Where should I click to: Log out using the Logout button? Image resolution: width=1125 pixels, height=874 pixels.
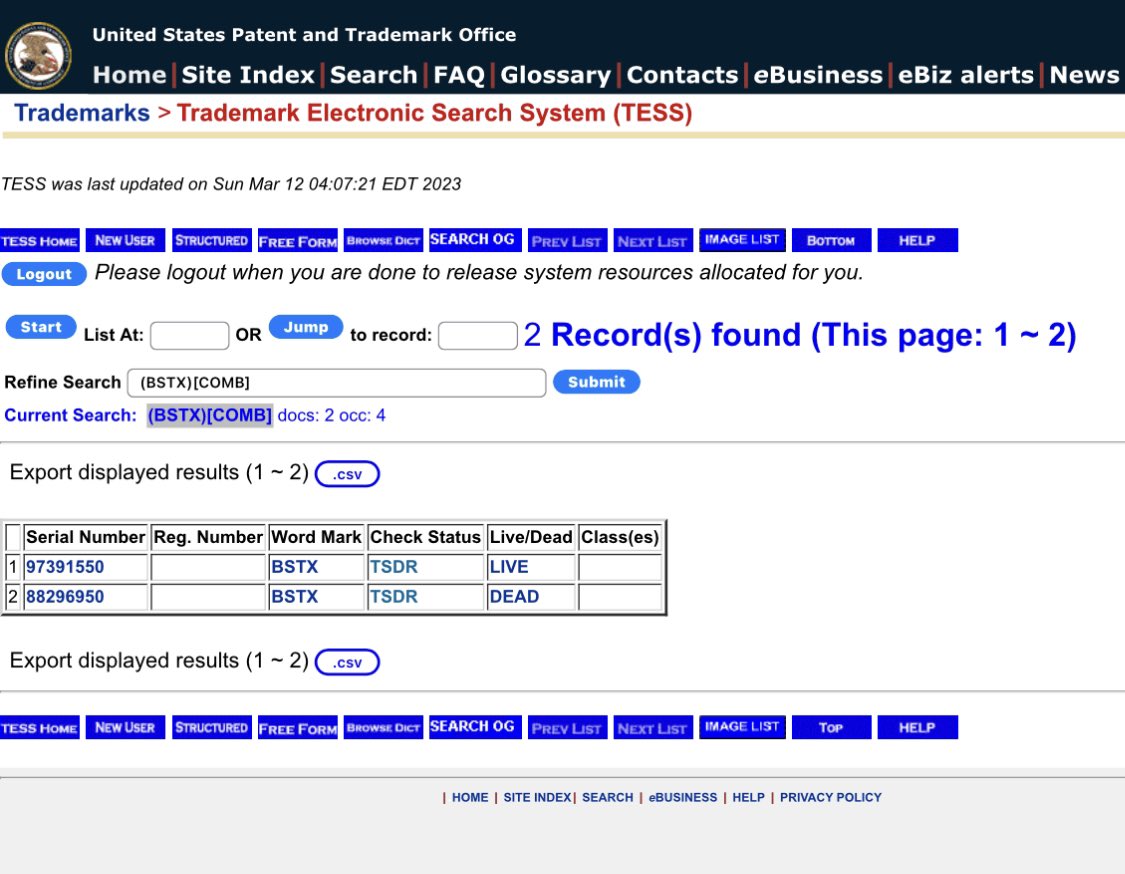(44, 274)
